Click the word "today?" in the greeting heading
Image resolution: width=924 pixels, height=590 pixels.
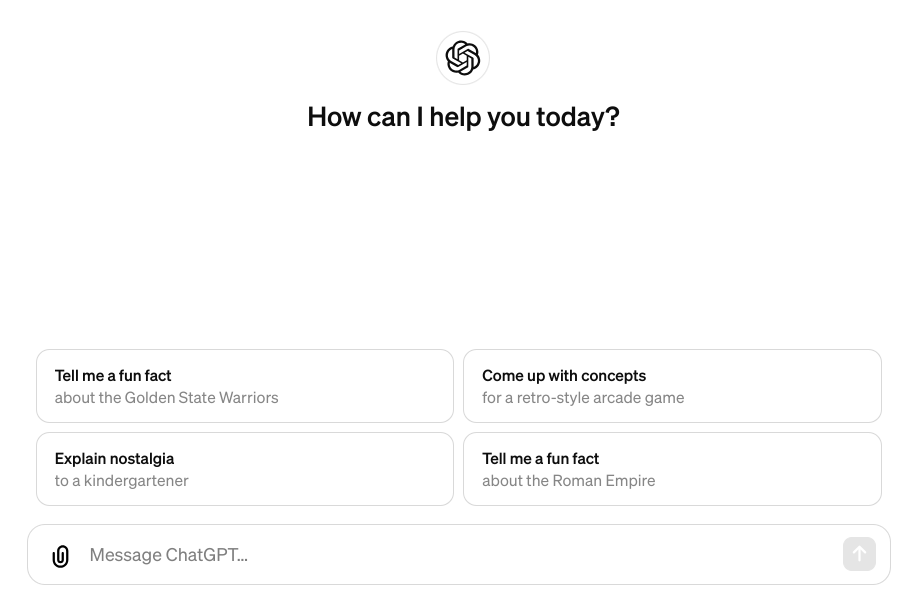tap(578, 117)
